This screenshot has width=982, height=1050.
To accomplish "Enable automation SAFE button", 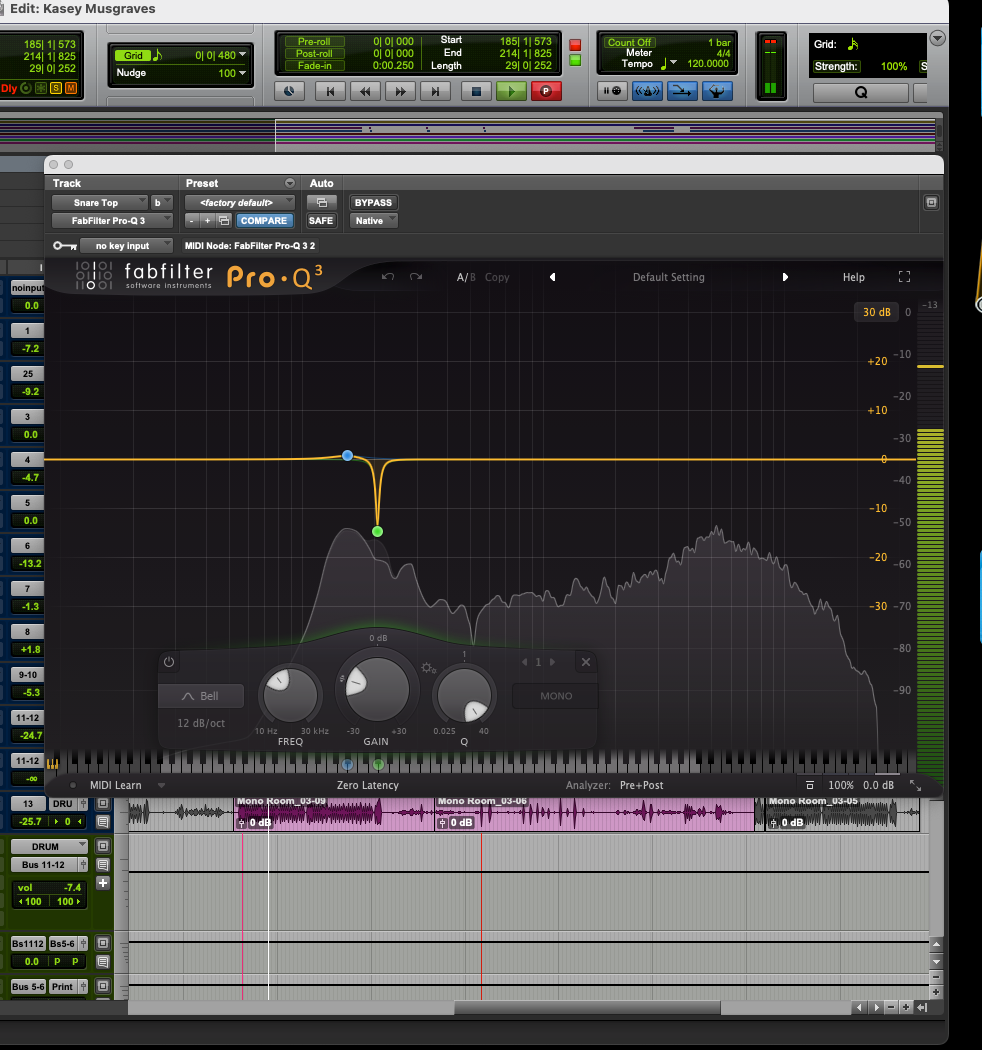I will click(321, 220).
